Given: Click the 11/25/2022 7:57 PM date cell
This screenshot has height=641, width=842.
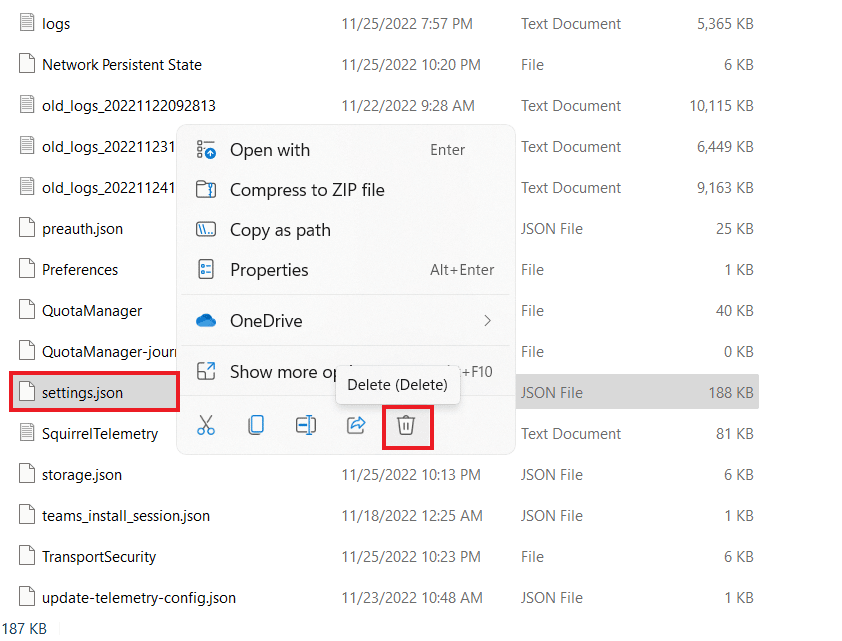Looking at the screenshot, I should tap(407, 24).
